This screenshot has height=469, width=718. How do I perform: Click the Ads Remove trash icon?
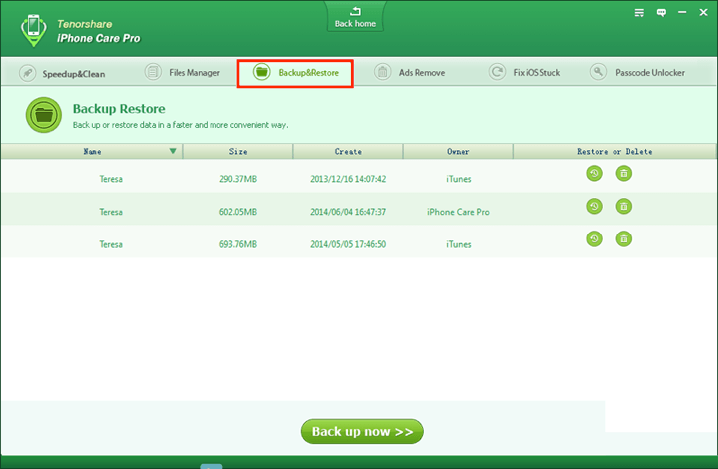[x=382, y=72]
